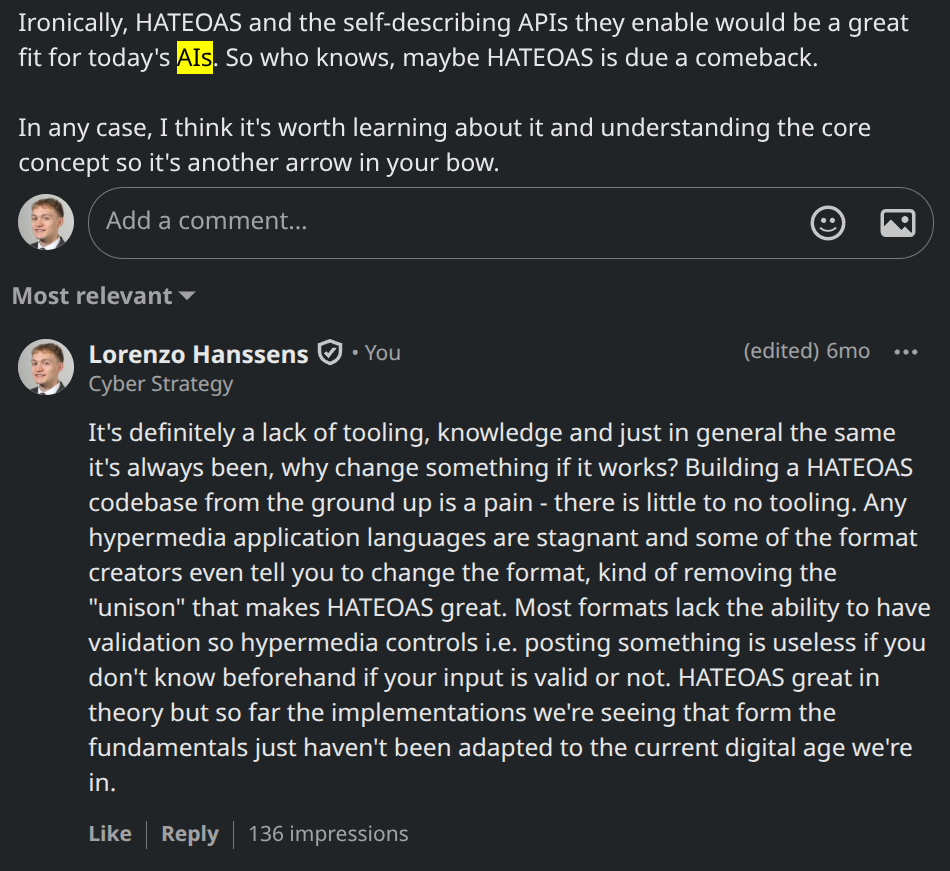Reply to Lorenzo Hanssens's comment
This screenshot has height=871, width=950.
point(190,834)
